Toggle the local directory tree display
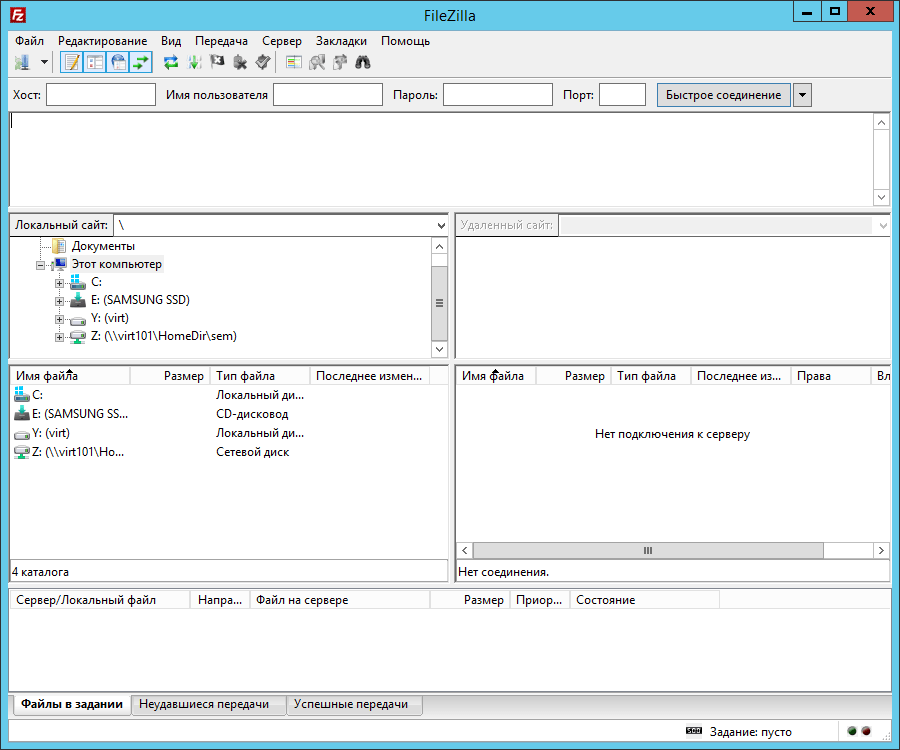Viewport: 900px width, 750px height. coord(95,62)
